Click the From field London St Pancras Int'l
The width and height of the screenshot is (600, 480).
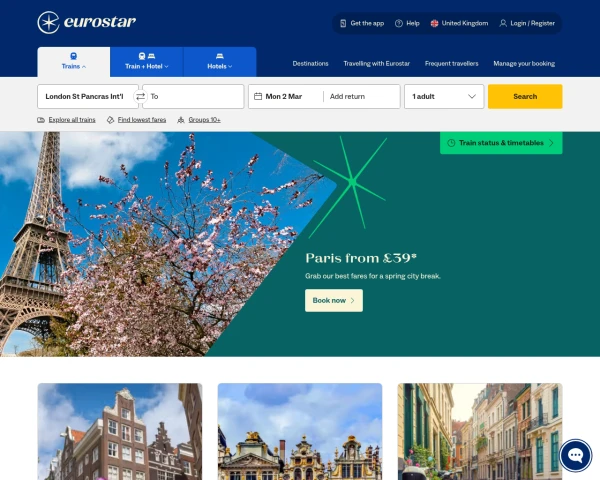(88, 96)
